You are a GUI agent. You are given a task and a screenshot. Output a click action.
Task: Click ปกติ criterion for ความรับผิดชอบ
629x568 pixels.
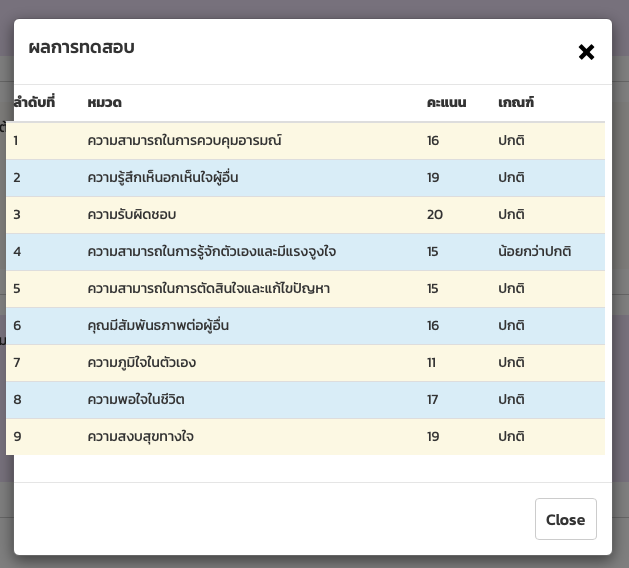[511, 214]
